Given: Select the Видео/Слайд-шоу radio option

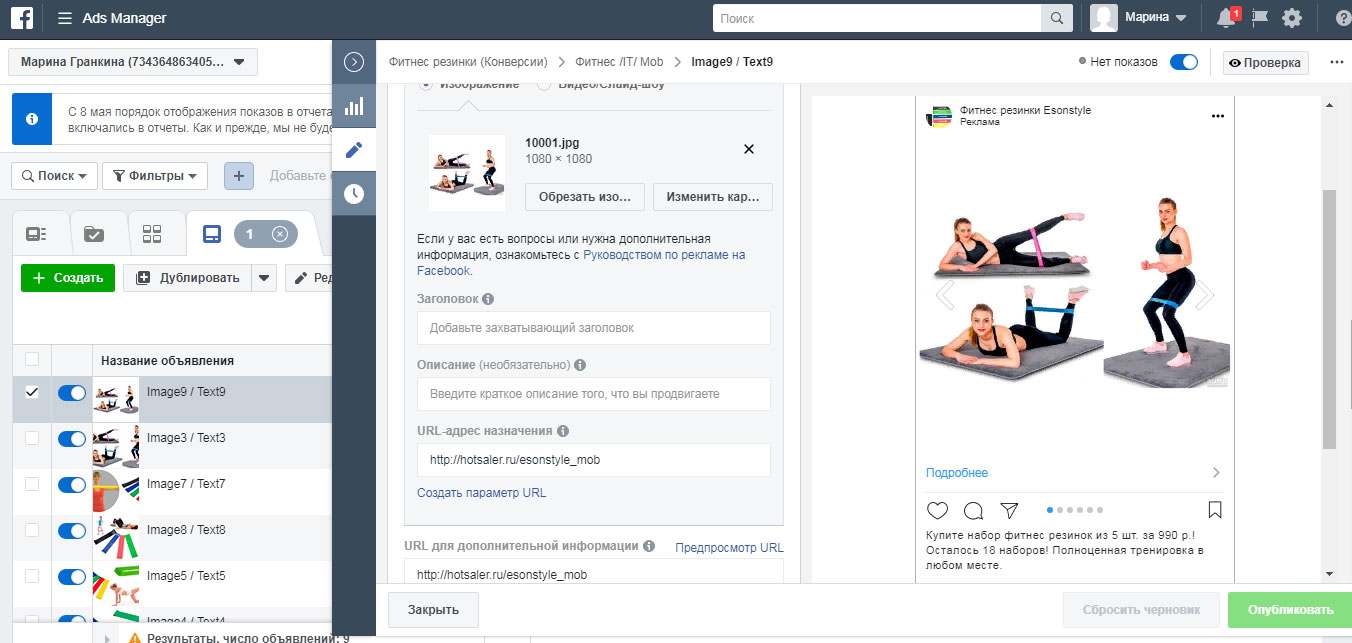Looking at the screenshot, I should 545,85.
